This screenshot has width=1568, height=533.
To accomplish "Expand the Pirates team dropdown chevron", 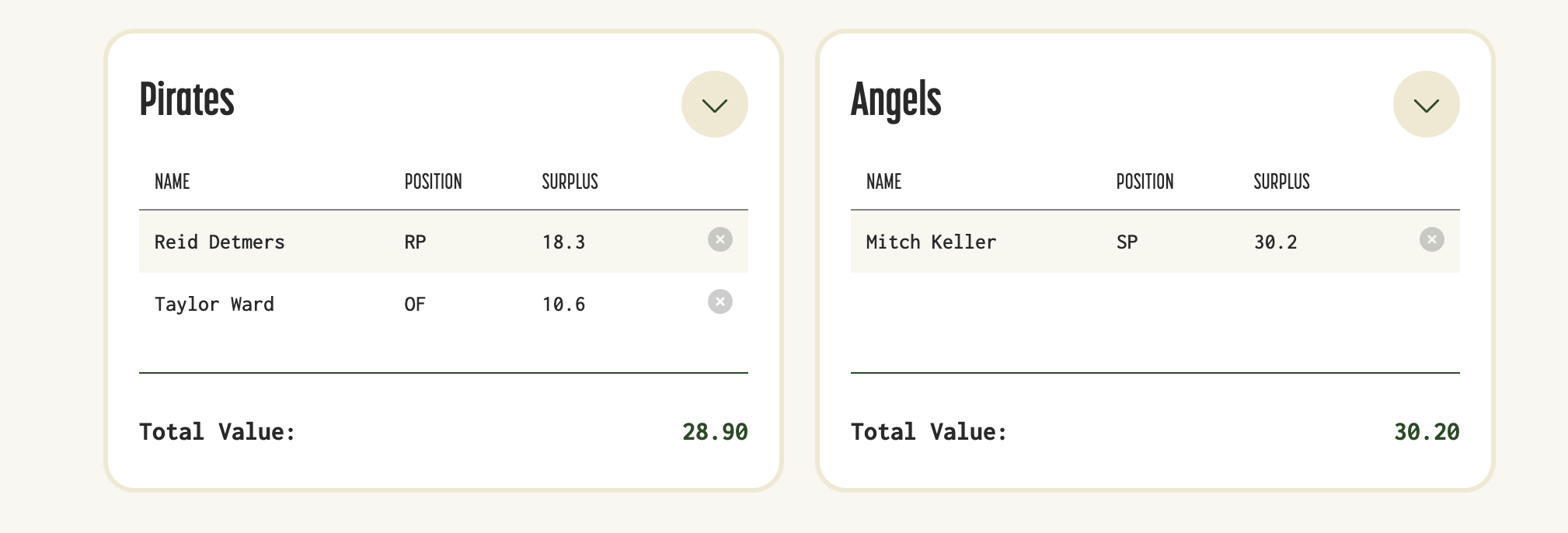I will pyautogui.click(x=715, y=104).
